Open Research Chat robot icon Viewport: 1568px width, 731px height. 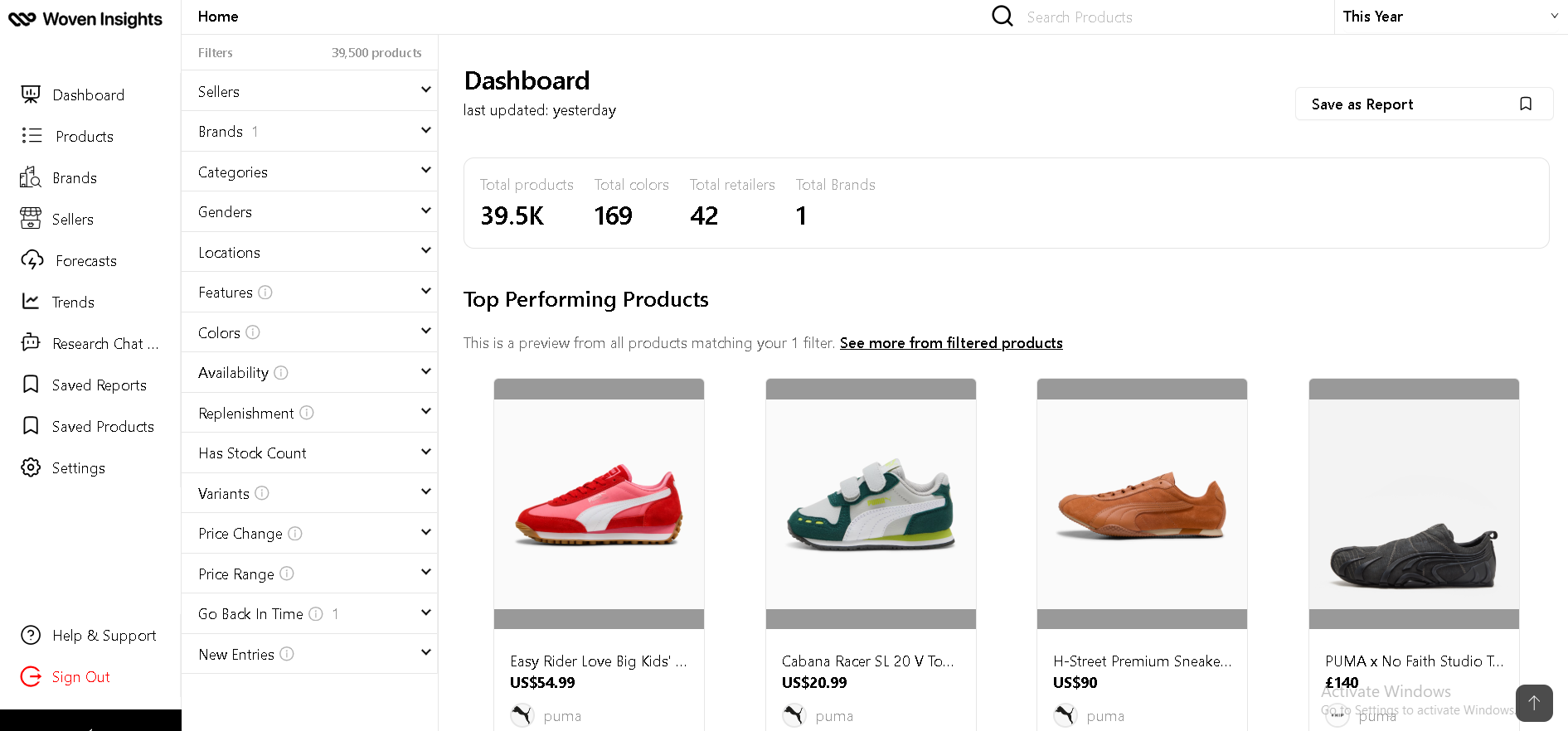tap(31, 342)
